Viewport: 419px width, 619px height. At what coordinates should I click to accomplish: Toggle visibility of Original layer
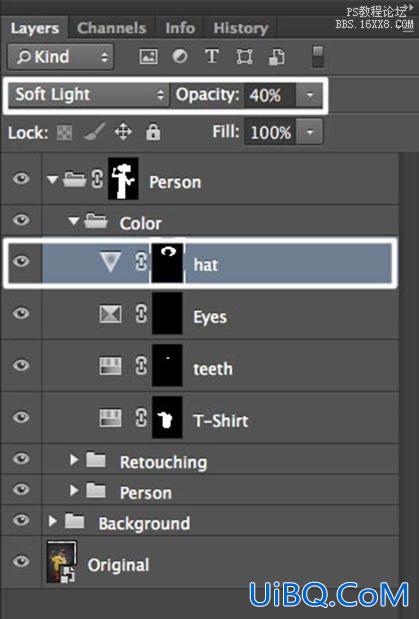pos(21,561)
